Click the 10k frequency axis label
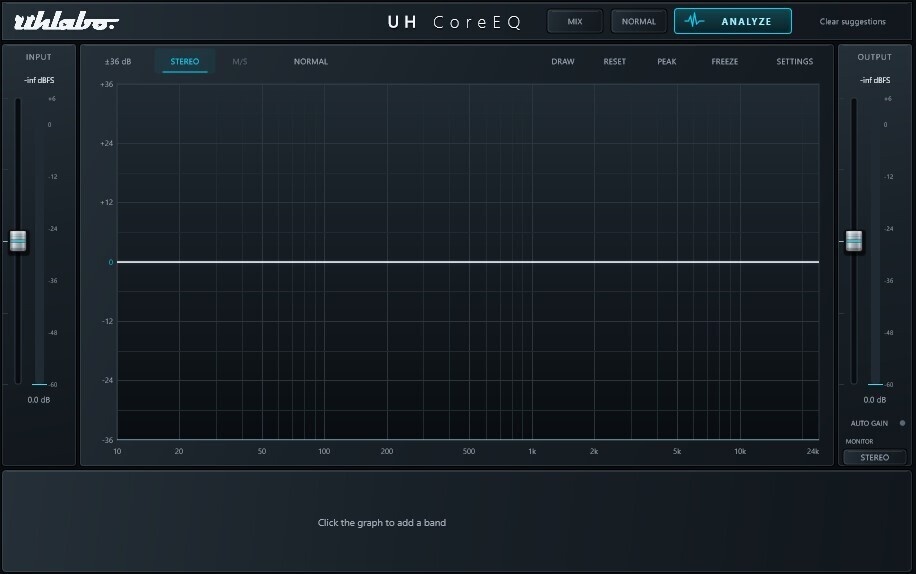Screen dimensions: 916x574 click(x=740, y=451)
